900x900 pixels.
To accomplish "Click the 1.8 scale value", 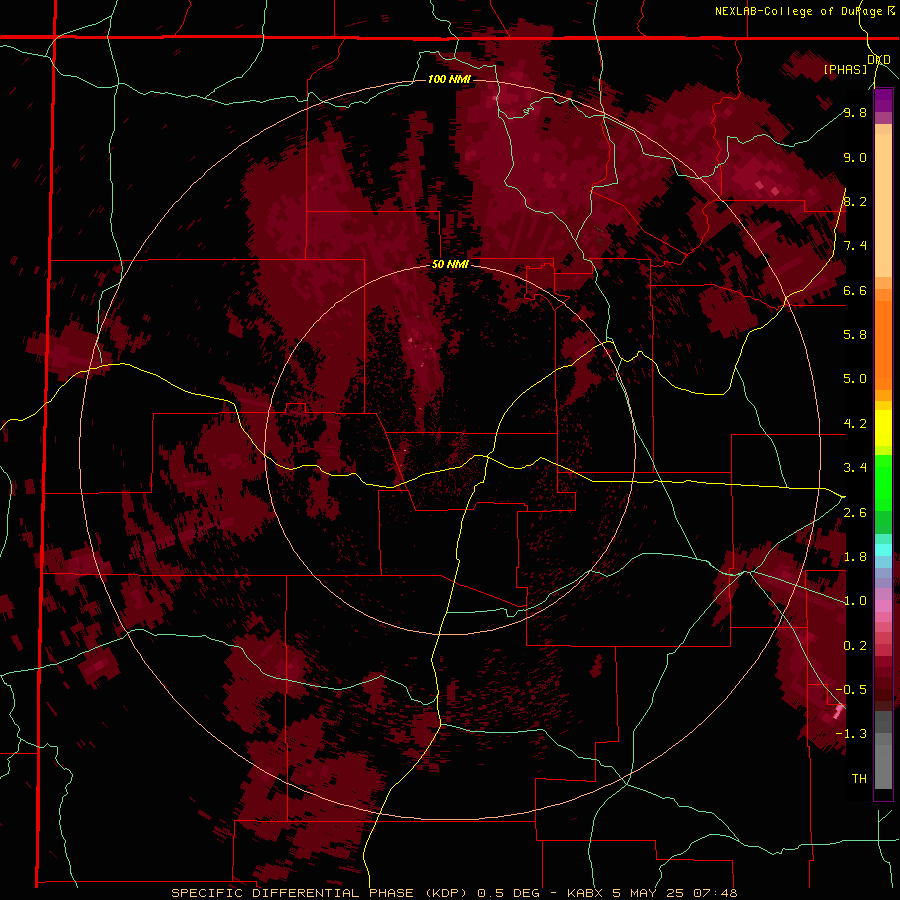I will [855, 557].
